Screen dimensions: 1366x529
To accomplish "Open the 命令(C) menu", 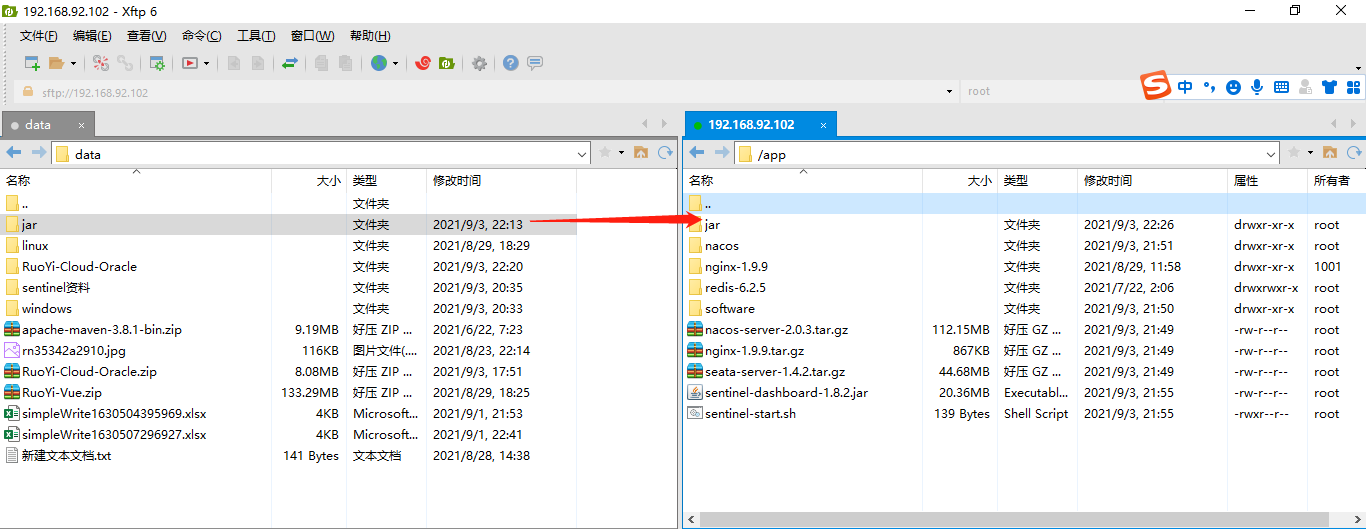I will click(201, 36).
